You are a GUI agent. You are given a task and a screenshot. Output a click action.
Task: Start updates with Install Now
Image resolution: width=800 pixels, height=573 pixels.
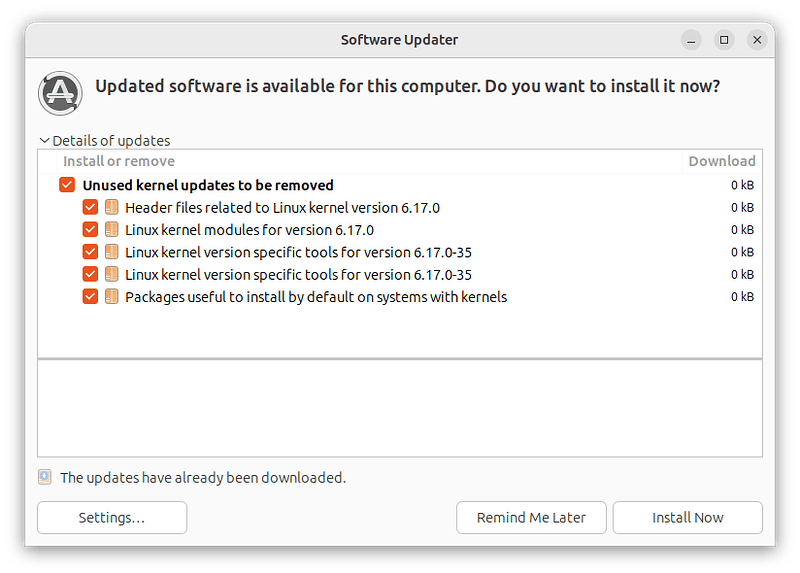coord(688,517)
